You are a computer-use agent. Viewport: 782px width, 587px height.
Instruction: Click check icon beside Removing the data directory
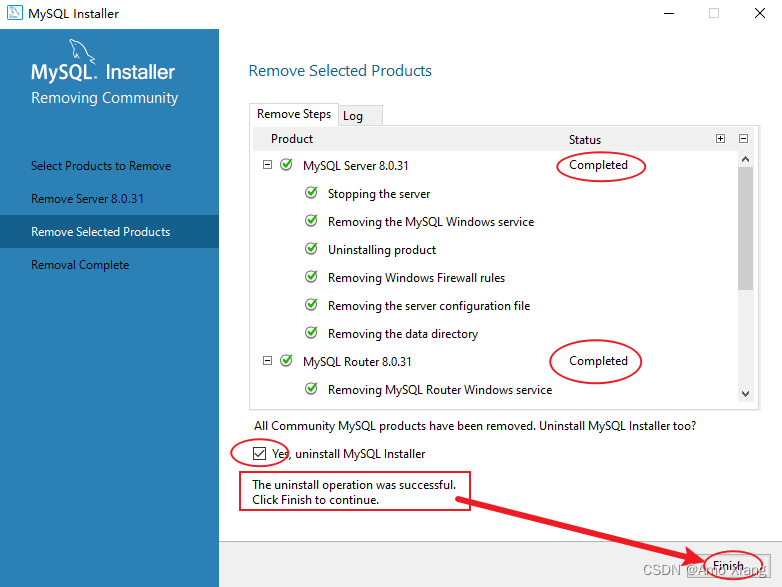click(x=311, y=332)
